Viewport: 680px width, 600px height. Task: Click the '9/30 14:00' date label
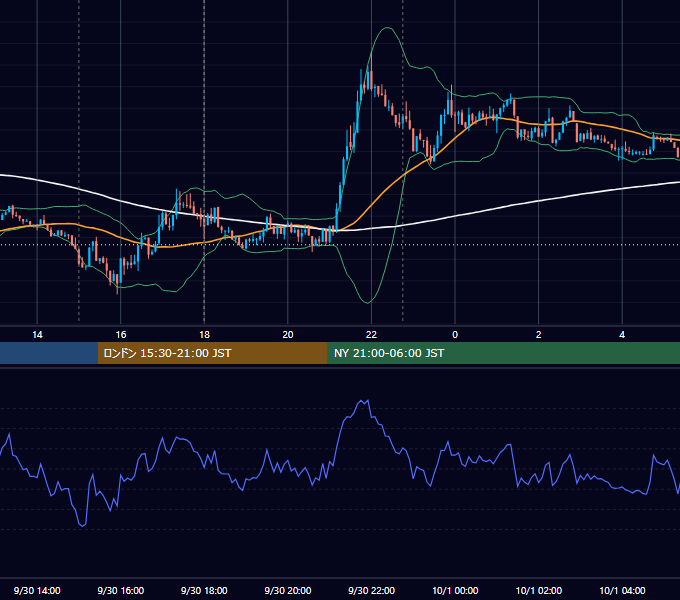click(x=37, y=590)
